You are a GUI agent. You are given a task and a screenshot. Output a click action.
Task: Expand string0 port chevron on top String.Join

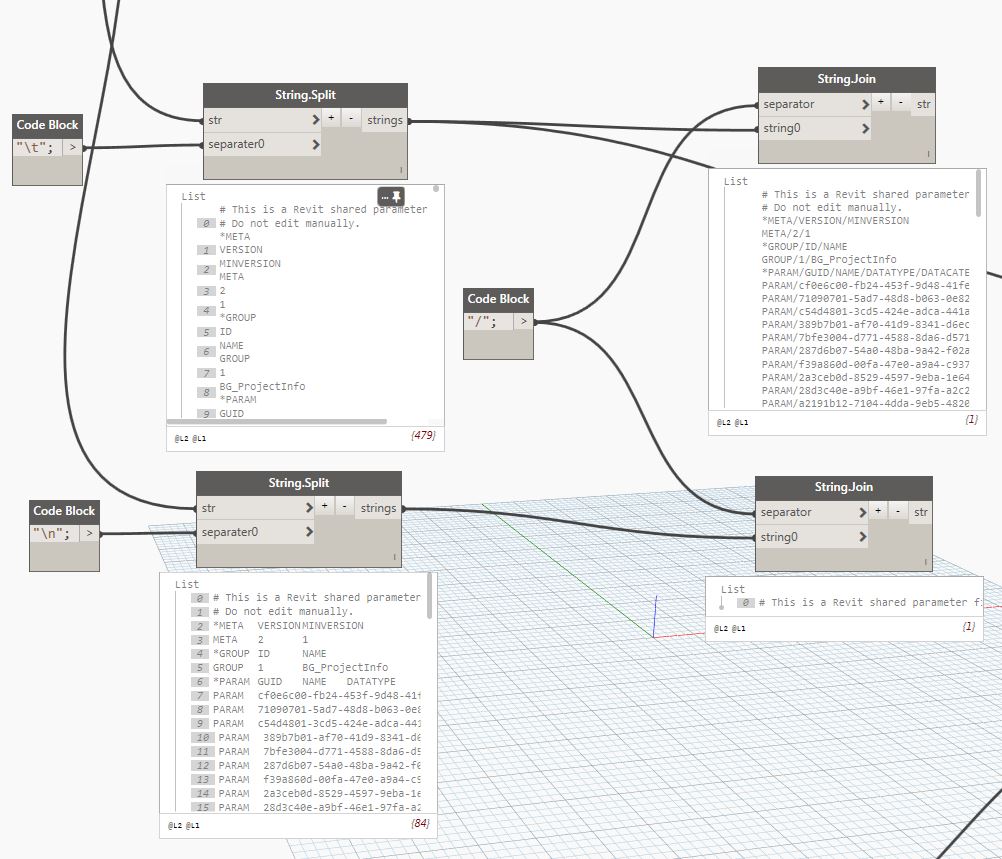[x=864, y=128]
